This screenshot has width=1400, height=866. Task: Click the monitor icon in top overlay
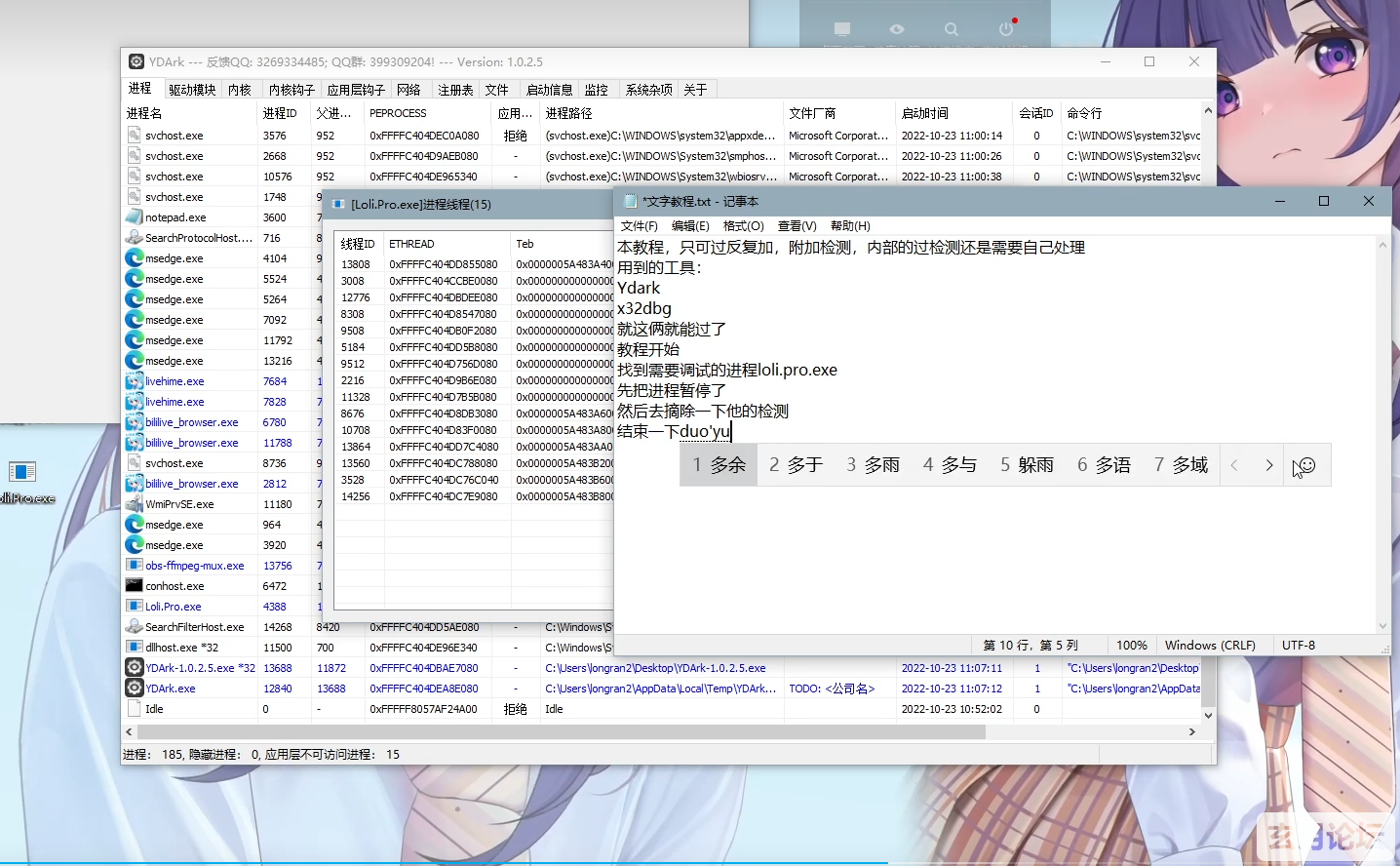(x=842, y=29)
